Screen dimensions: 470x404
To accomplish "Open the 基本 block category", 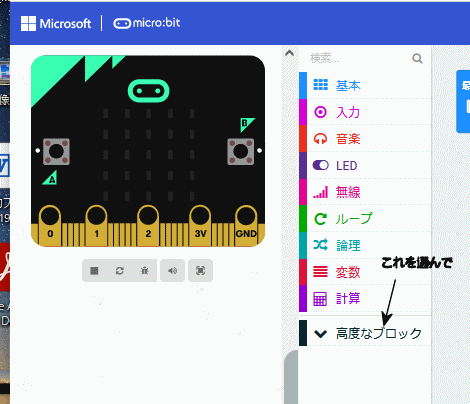I will click(365, 85).
